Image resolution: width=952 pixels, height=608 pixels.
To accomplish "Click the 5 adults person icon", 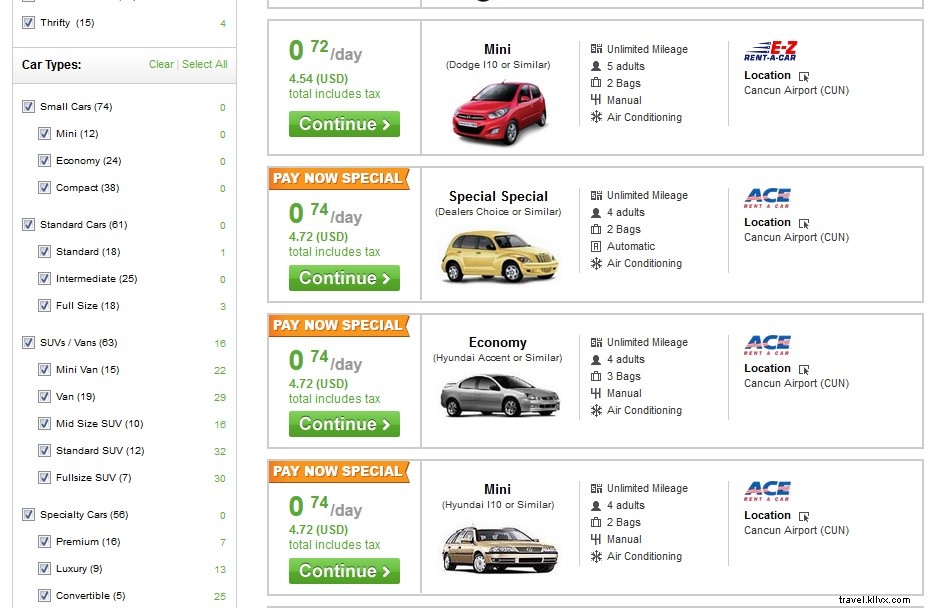I will (597, 66).
